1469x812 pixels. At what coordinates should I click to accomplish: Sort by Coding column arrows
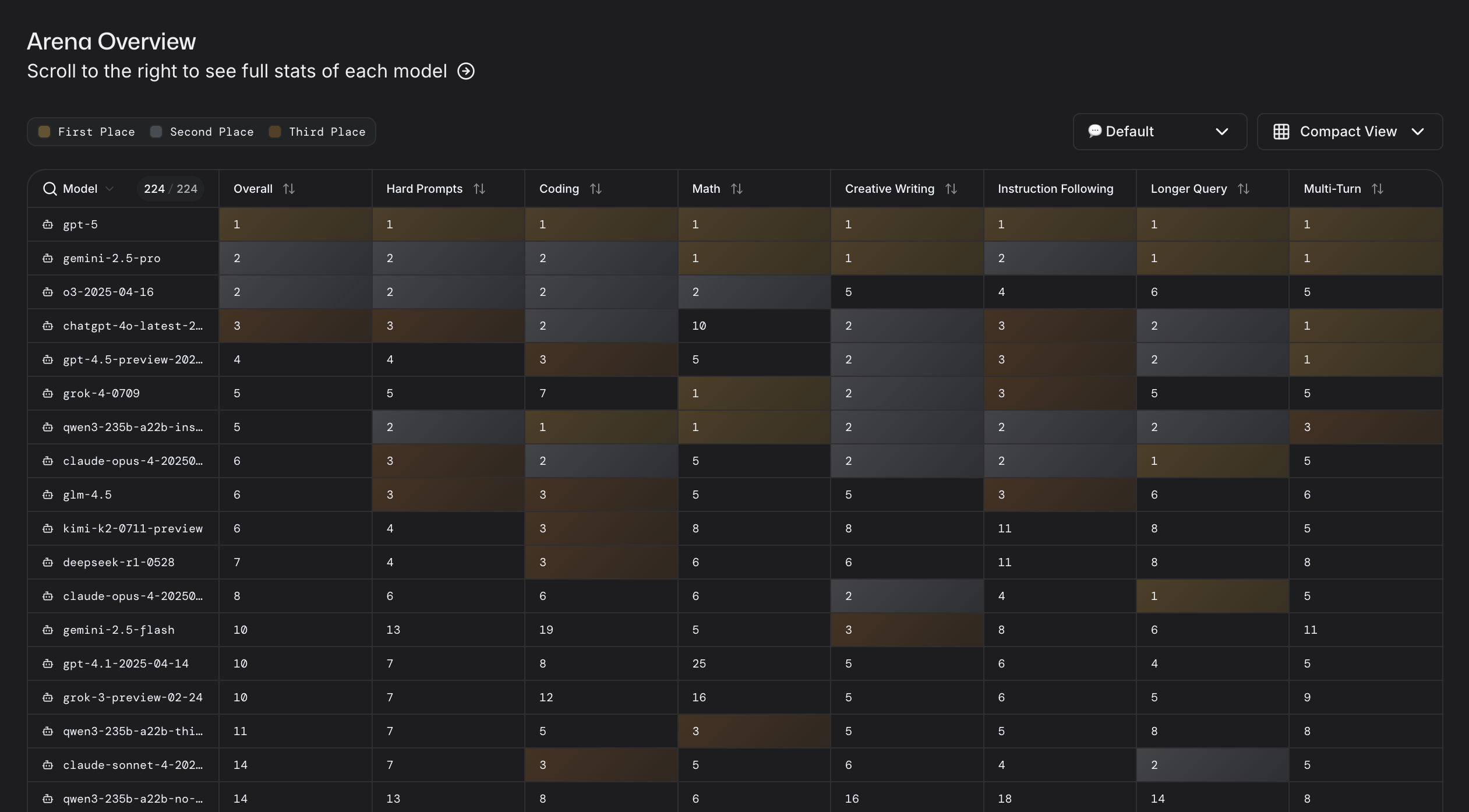[x=595, y=189]
